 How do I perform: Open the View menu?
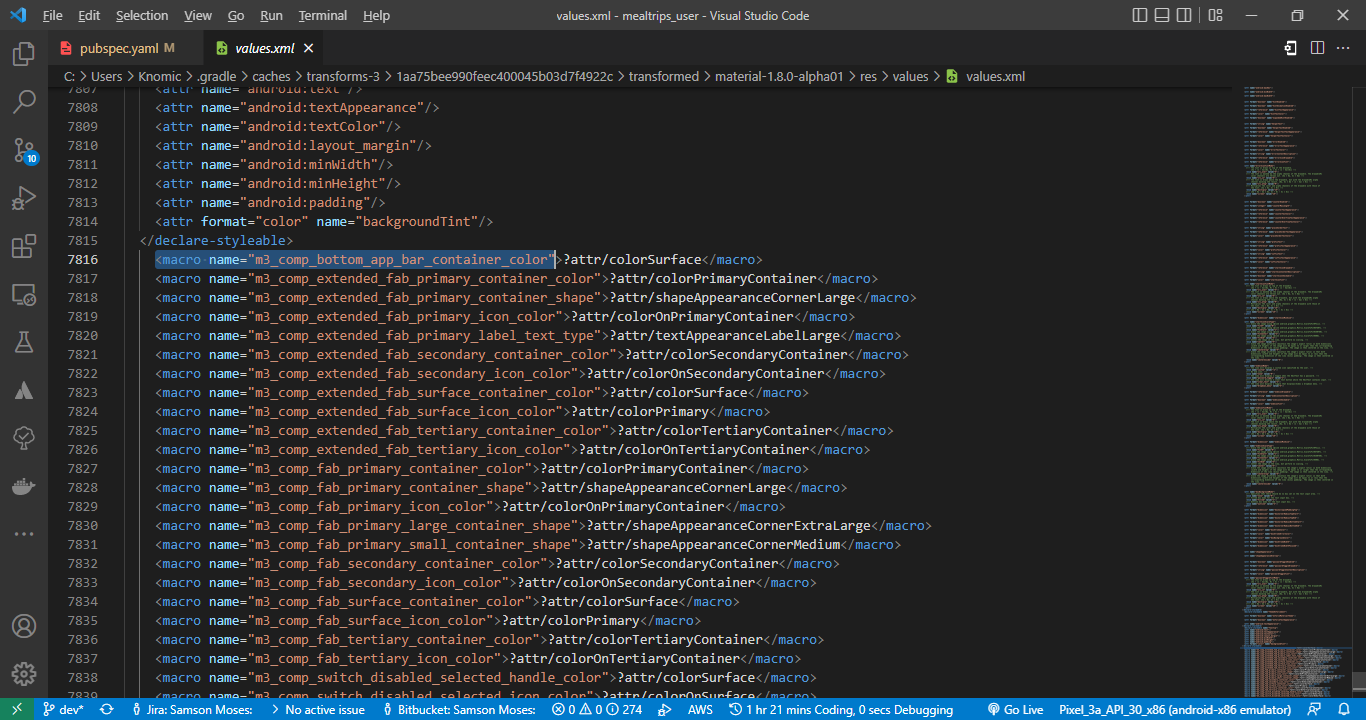(x=198, y=16)
